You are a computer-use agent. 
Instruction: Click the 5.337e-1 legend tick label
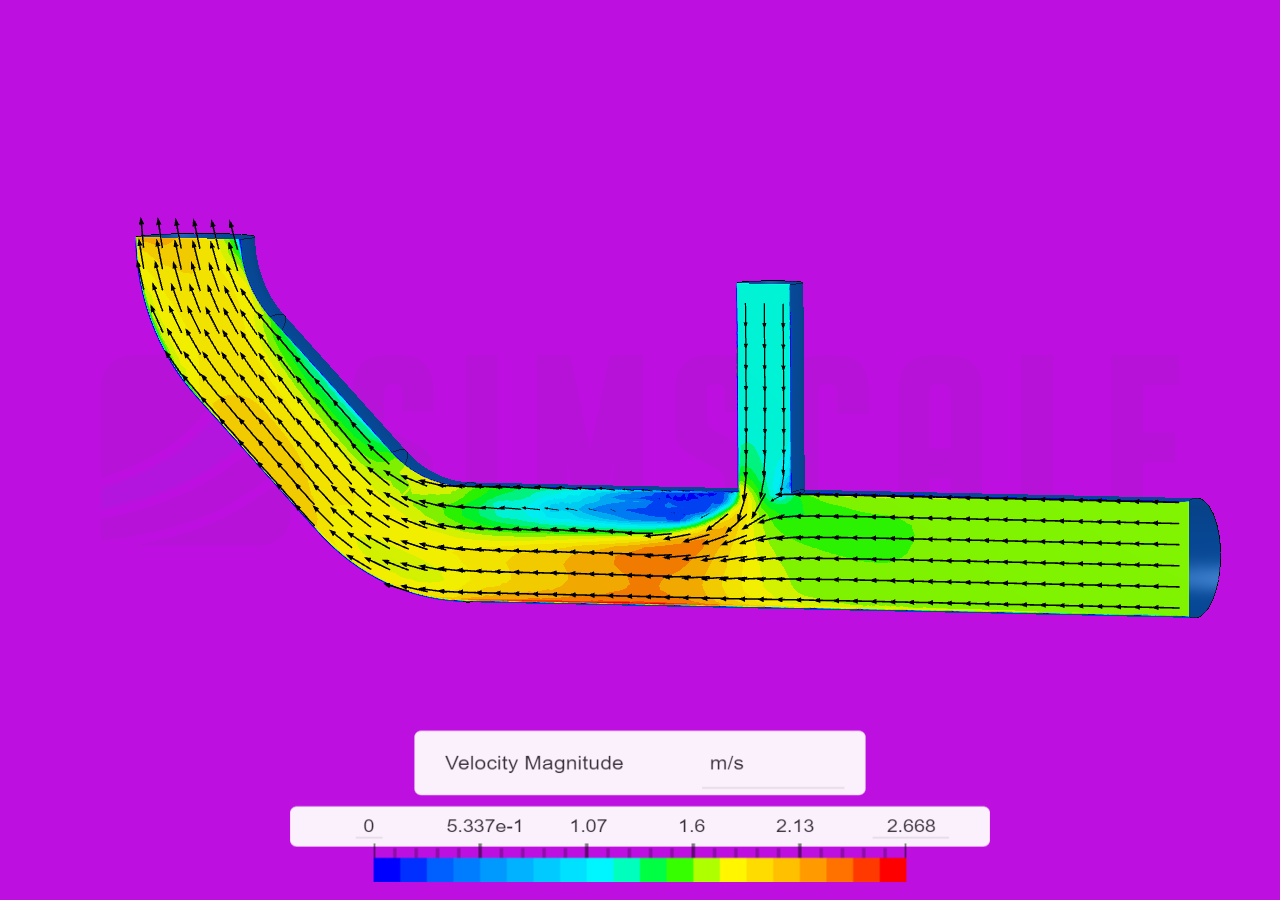click(x=484, y=826)
